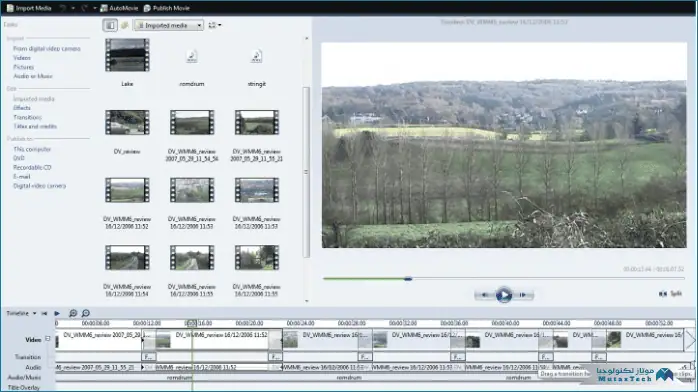
Task: Step to Next Frame in preview
Action: (523, 295)
